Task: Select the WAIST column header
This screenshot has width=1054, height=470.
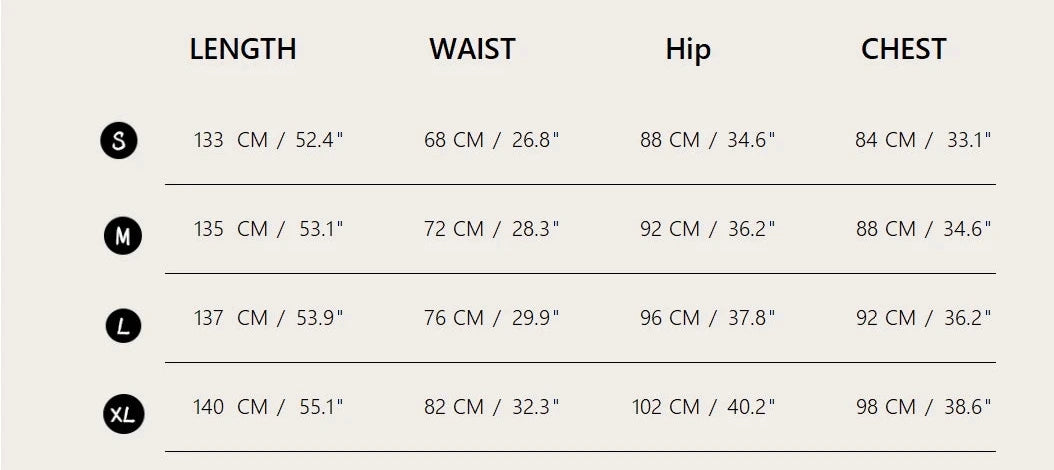Action: tap(472, 49)
